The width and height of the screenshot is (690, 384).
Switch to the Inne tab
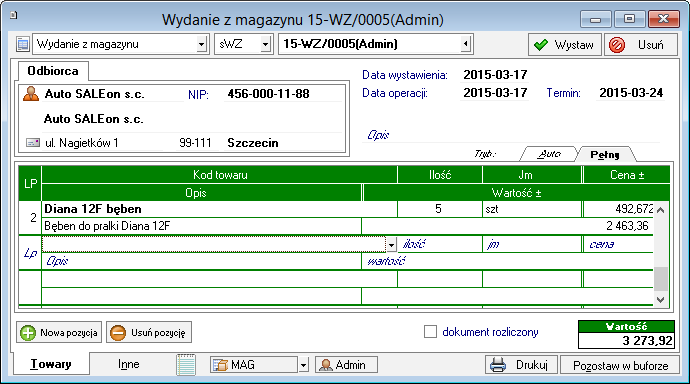coord(128,364)
